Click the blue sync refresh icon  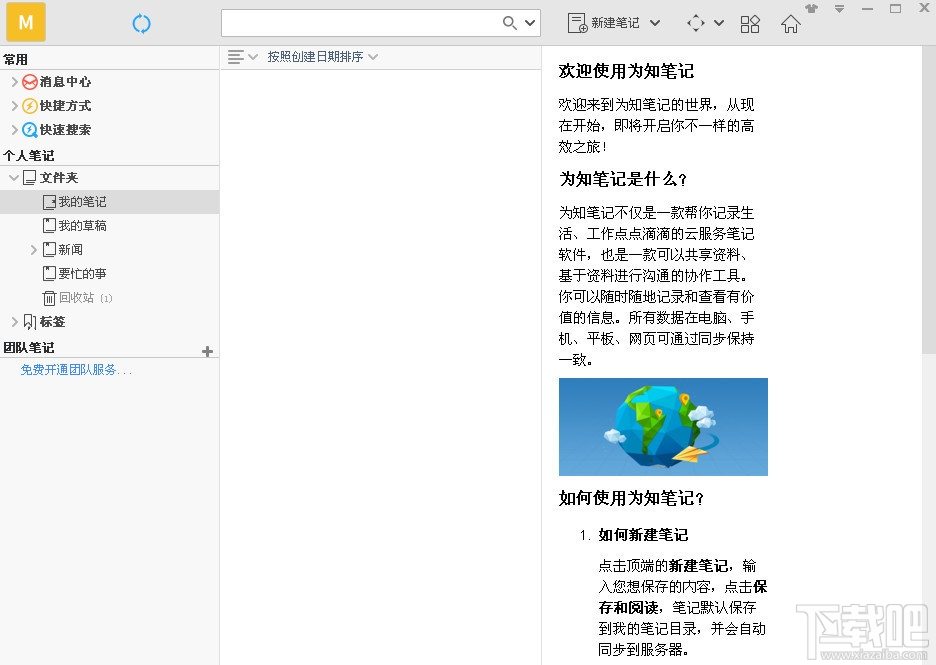point(141,24)
